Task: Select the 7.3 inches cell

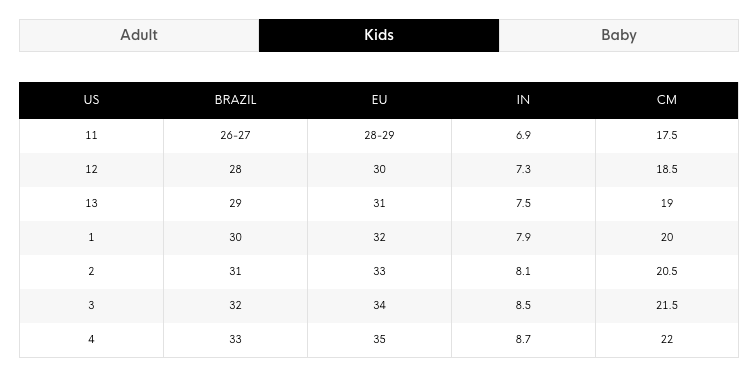Action: [523, 170]
